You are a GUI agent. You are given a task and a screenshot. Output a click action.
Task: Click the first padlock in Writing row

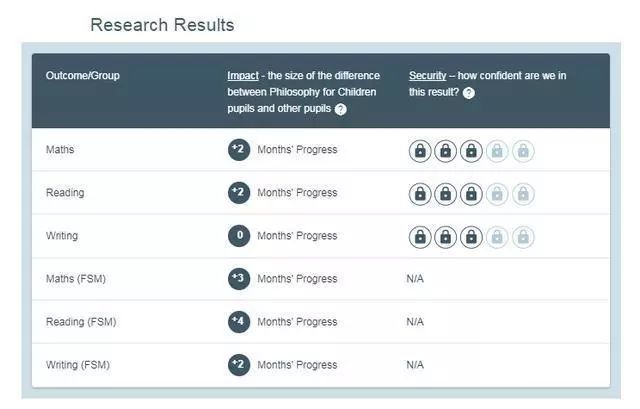click(x=420, y=237)
